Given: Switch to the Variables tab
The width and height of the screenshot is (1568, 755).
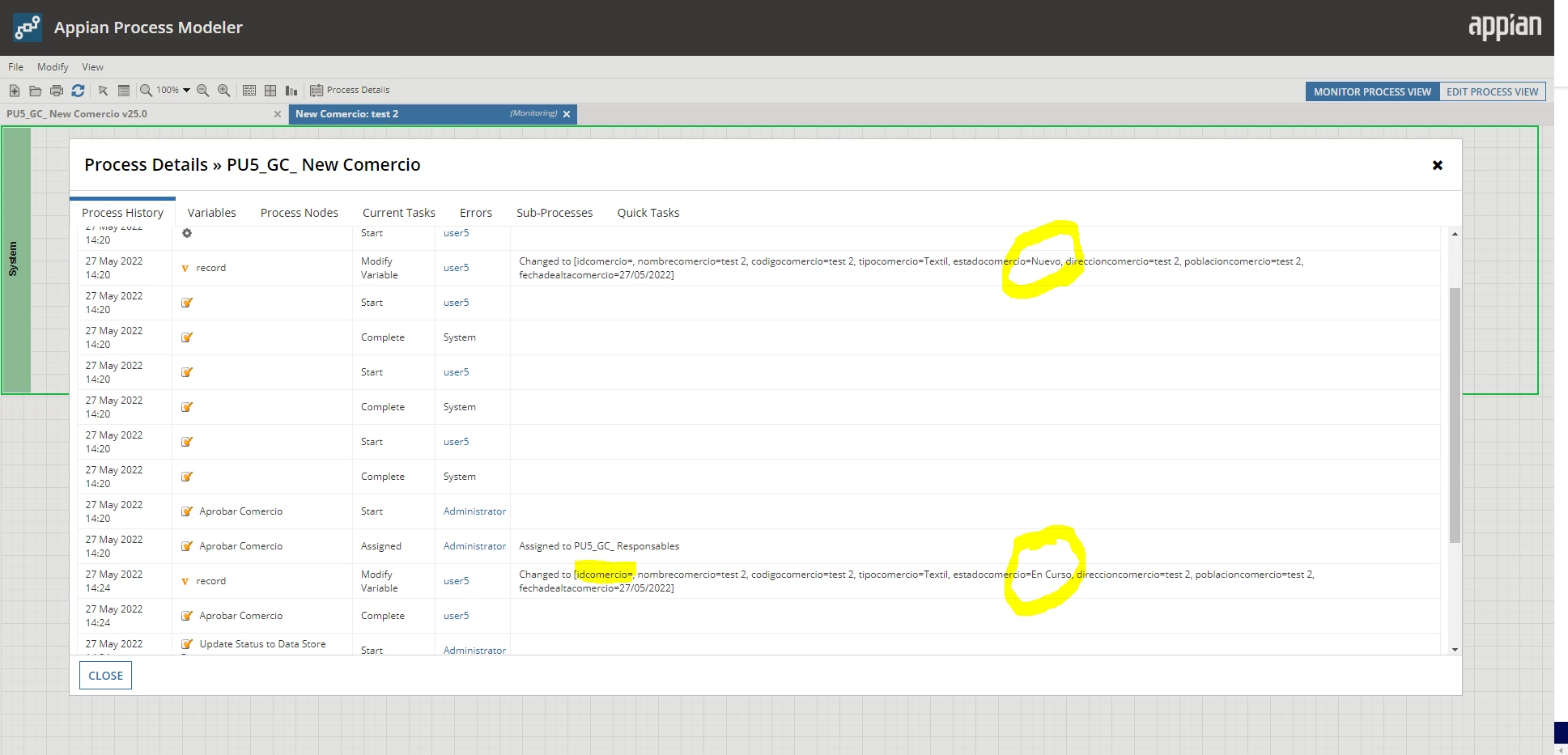Looking at the screenshot, I should (212, 213).
